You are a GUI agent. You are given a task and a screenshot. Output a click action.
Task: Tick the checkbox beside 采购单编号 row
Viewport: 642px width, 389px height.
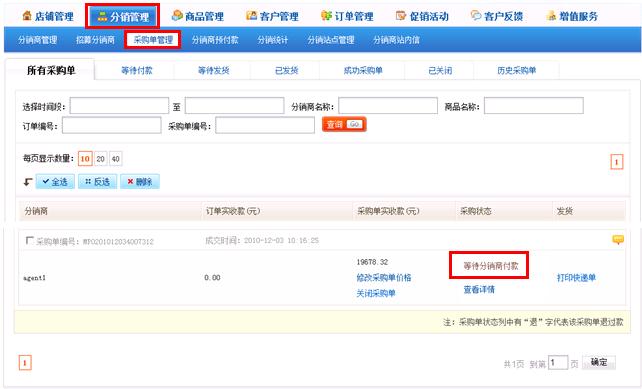coord(29,240)
